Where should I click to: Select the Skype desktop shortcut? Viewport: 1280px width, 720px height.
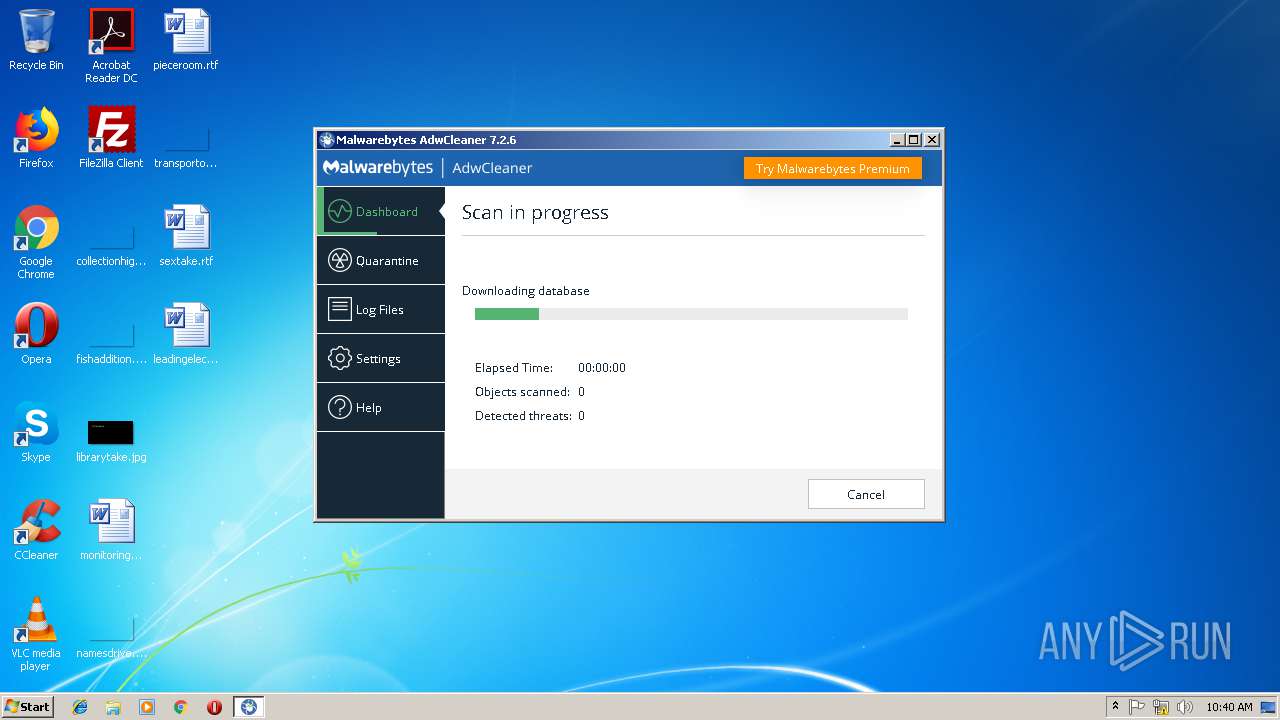[x=36, y=432]
